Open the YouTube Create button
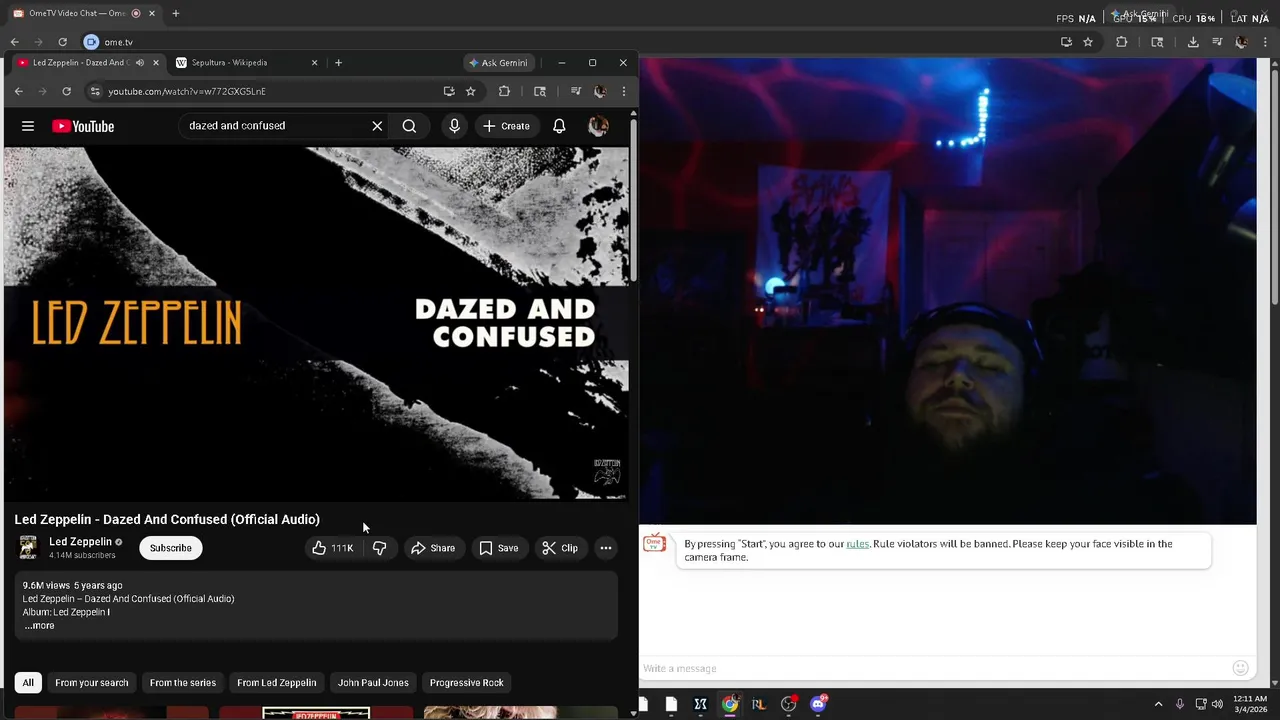Image resolution: width=1280 pixels, height=720 pixels. click(506, 126)
